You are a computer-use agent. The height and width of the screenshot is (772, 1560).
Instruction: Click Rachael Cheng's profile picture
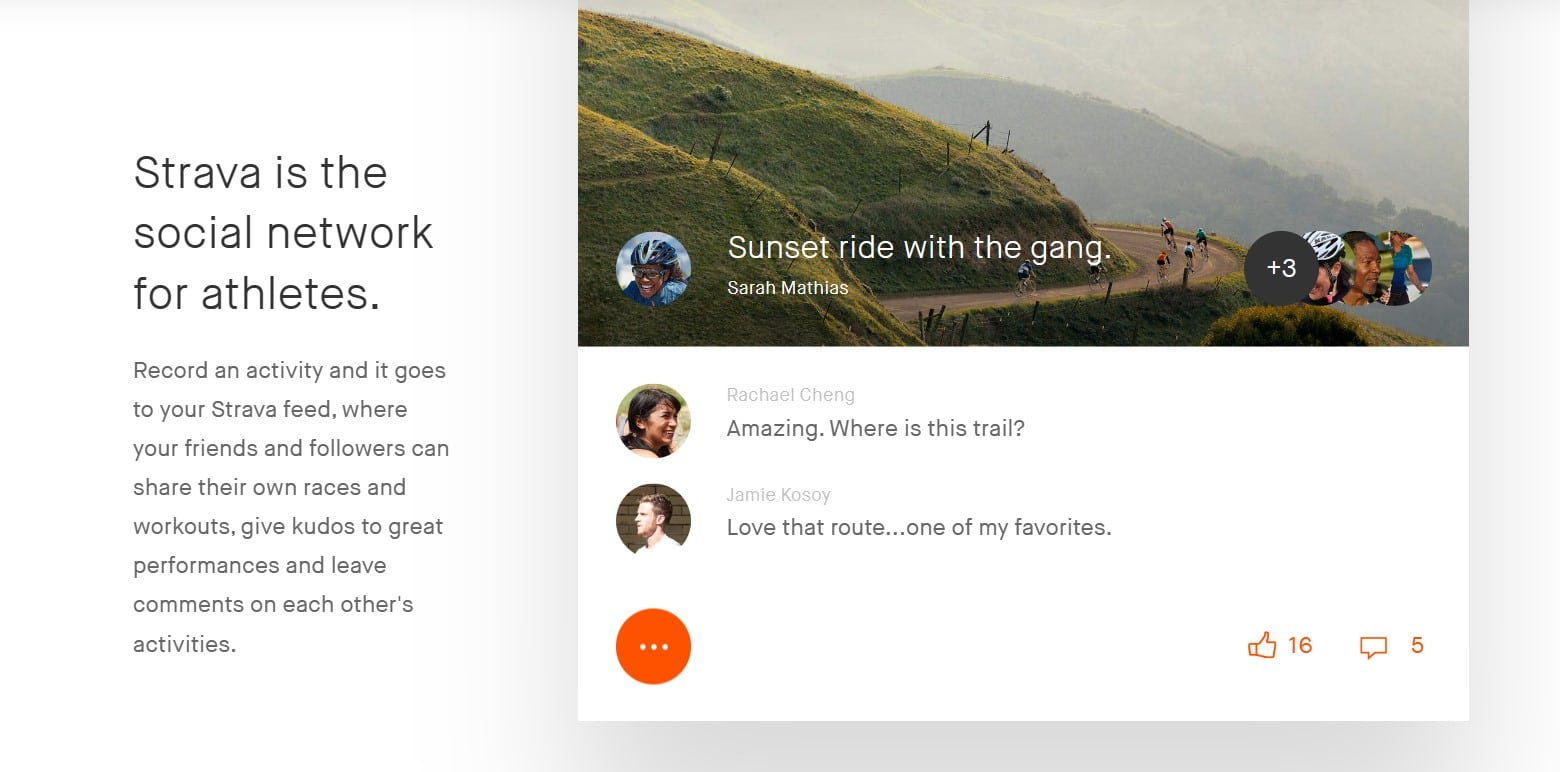(653, 421)
